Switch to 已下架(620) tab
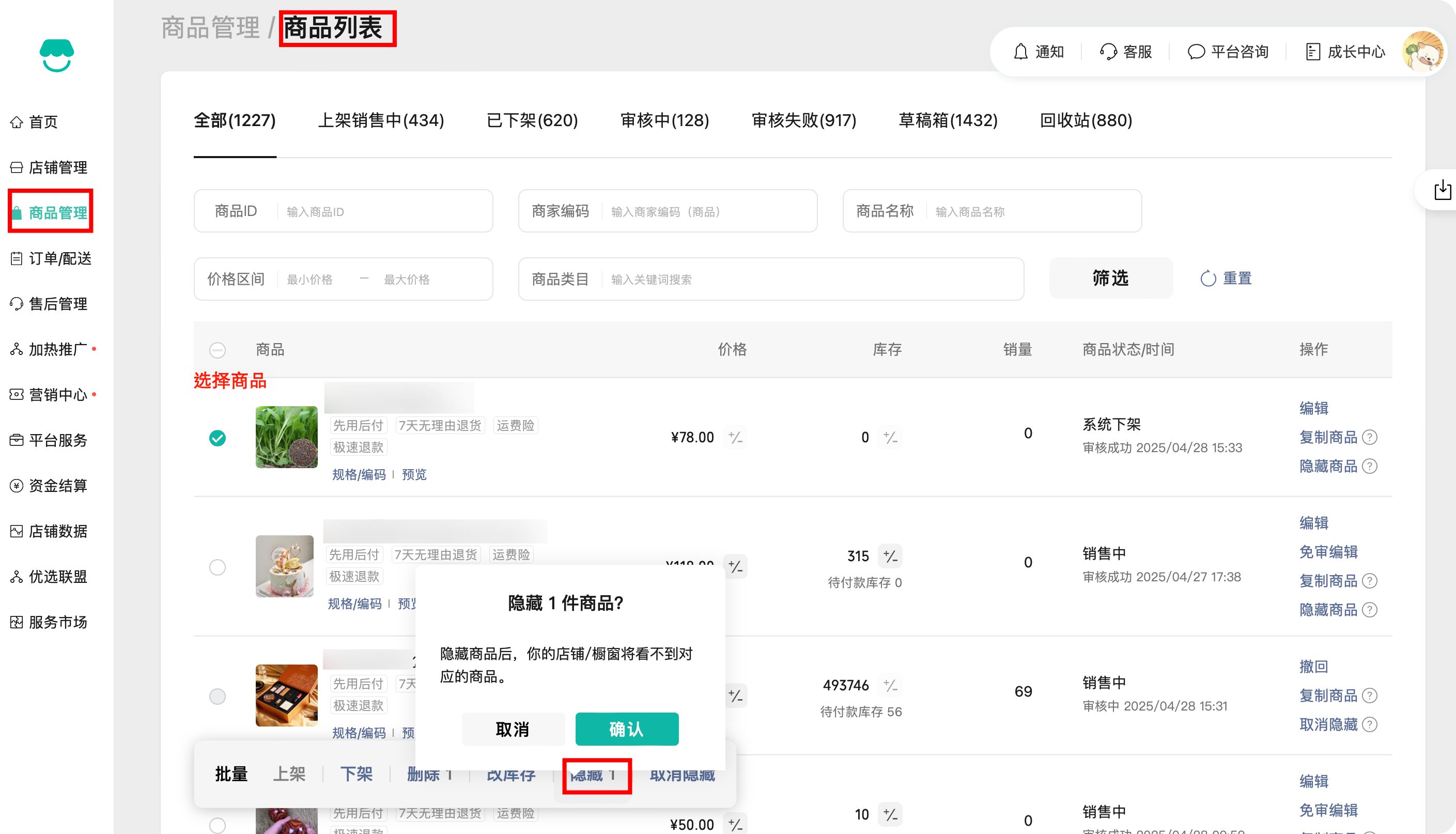This screenshot has width=1456, height=834. click(532, 120)
